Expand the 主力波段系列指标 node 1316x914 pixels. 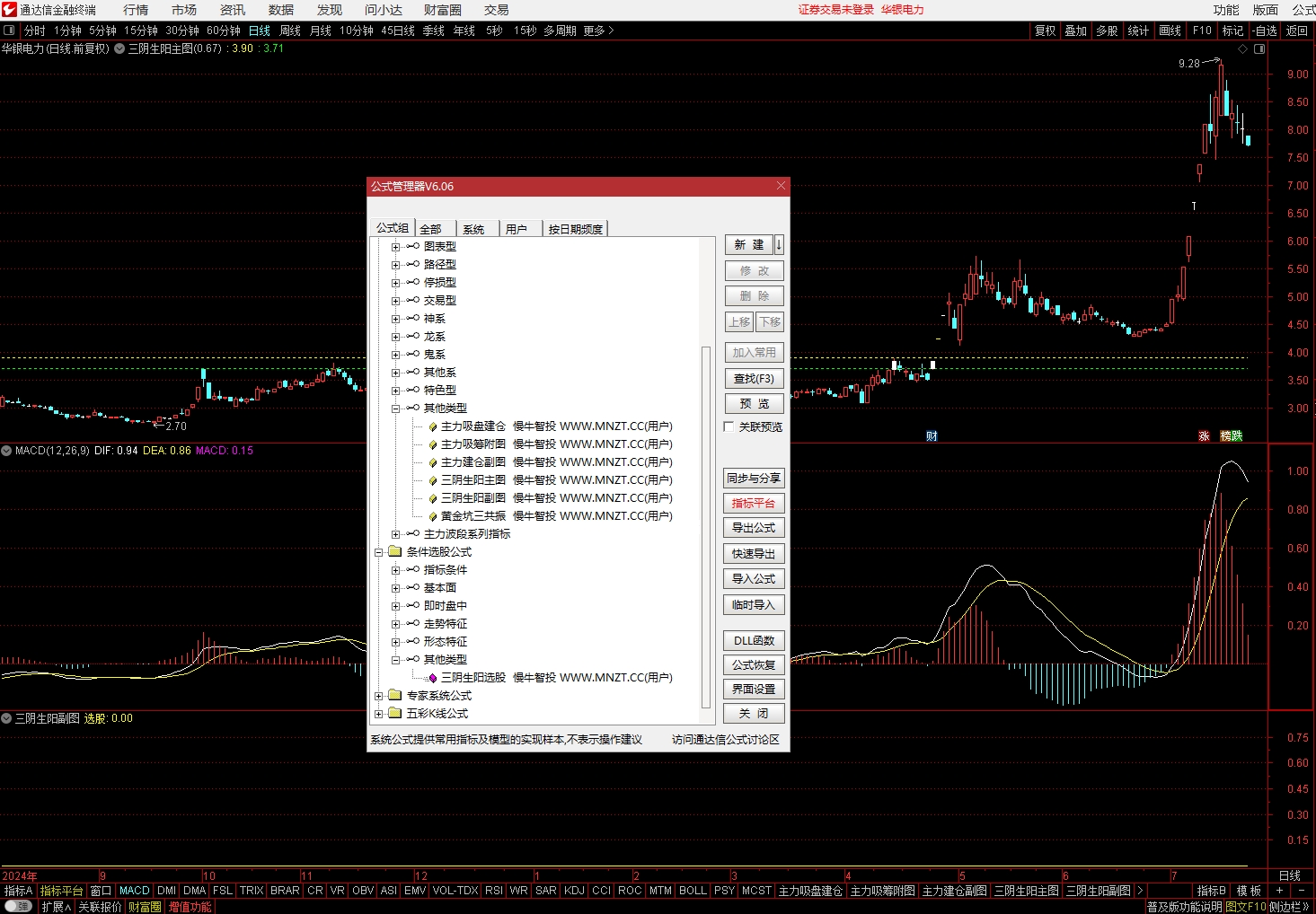pos(395,534)
